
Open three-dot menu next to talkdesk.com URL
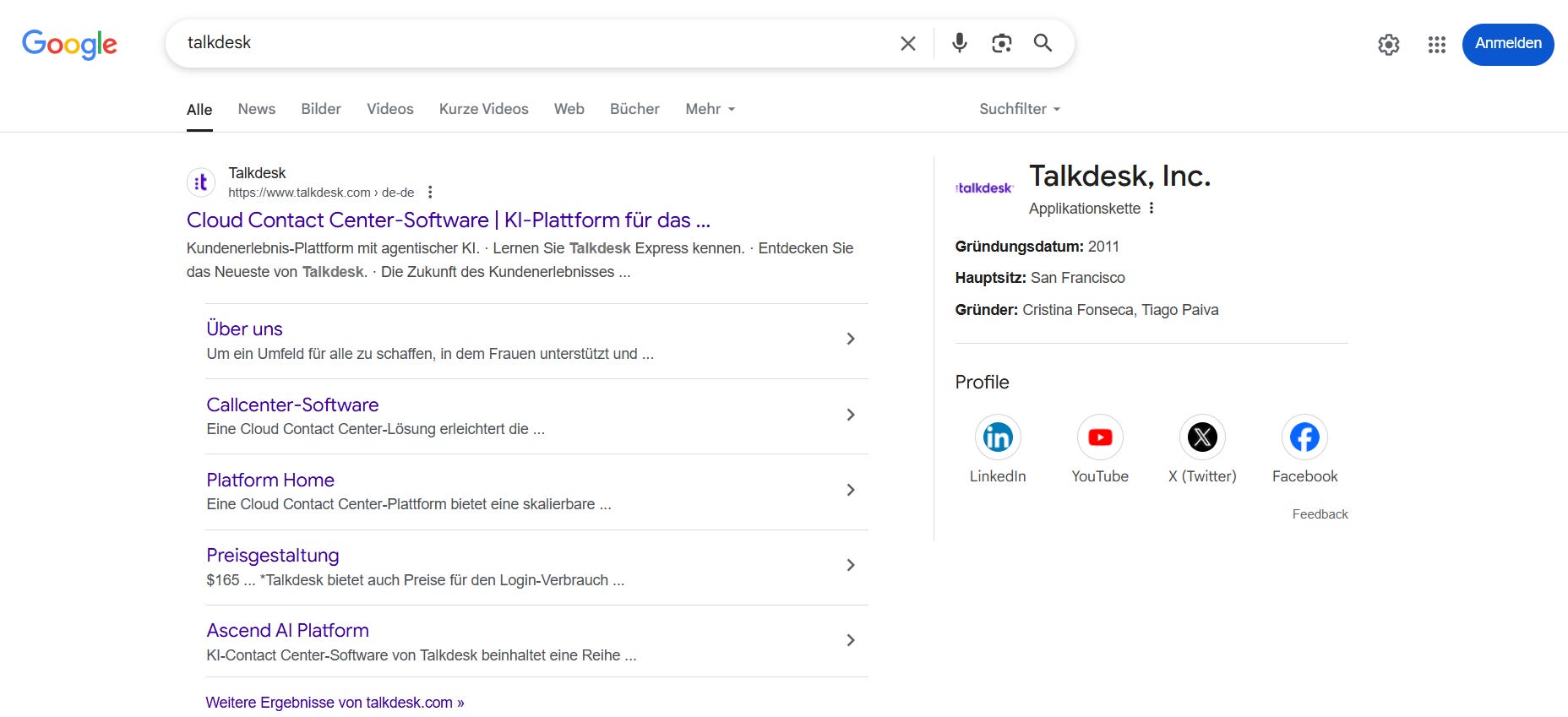(430, 193)
